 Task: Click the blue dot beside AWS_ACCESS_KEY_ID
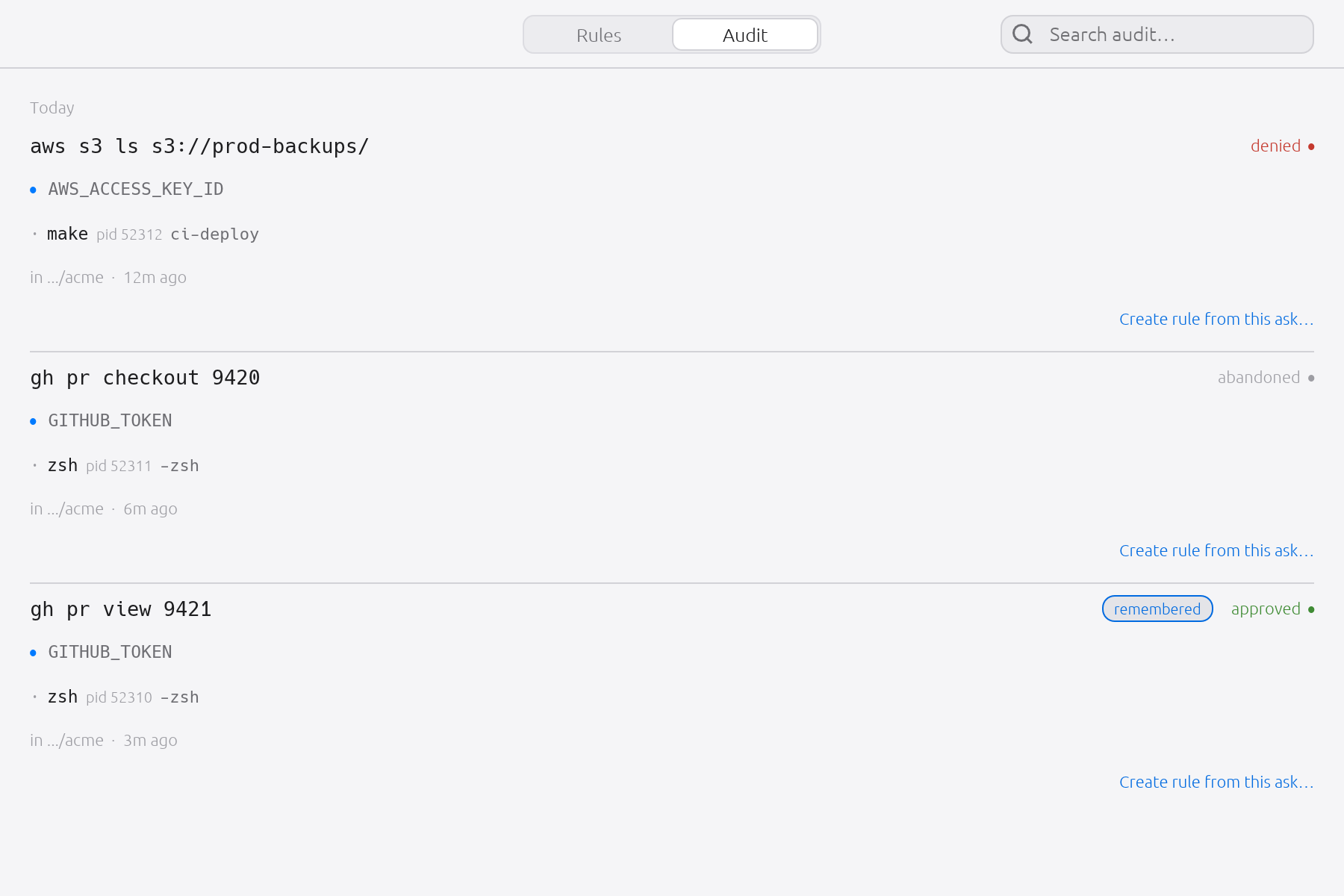(33, 190)
